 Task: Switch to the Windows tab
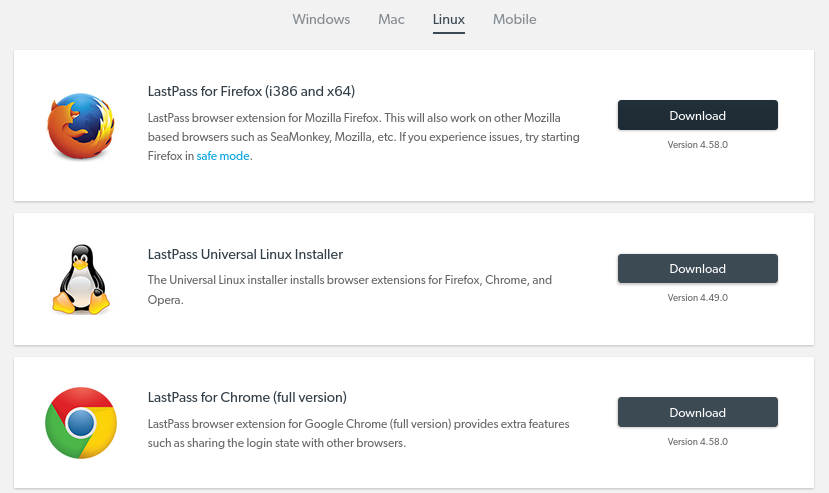321,19
